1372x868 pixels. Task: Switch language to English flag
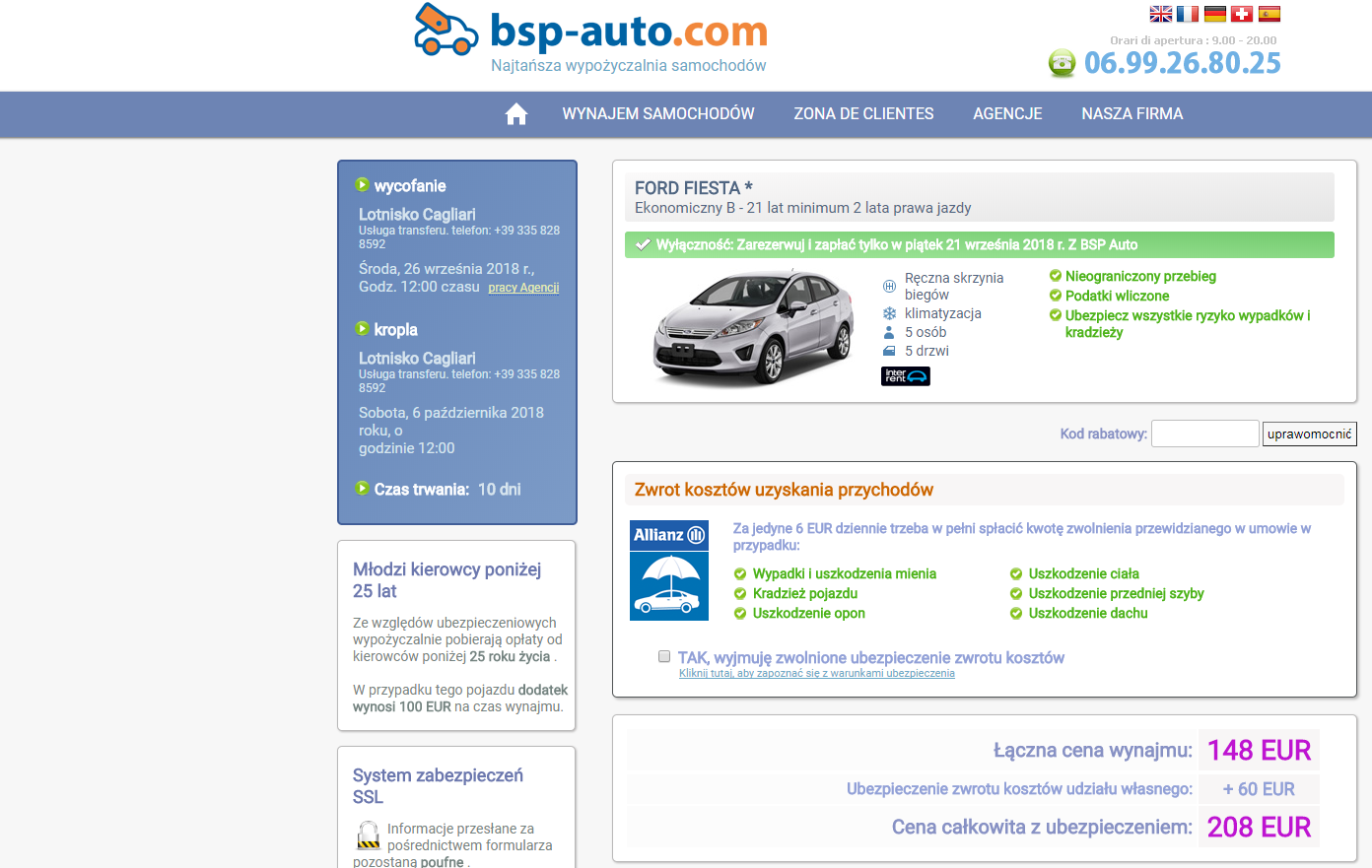[1161, 14]
